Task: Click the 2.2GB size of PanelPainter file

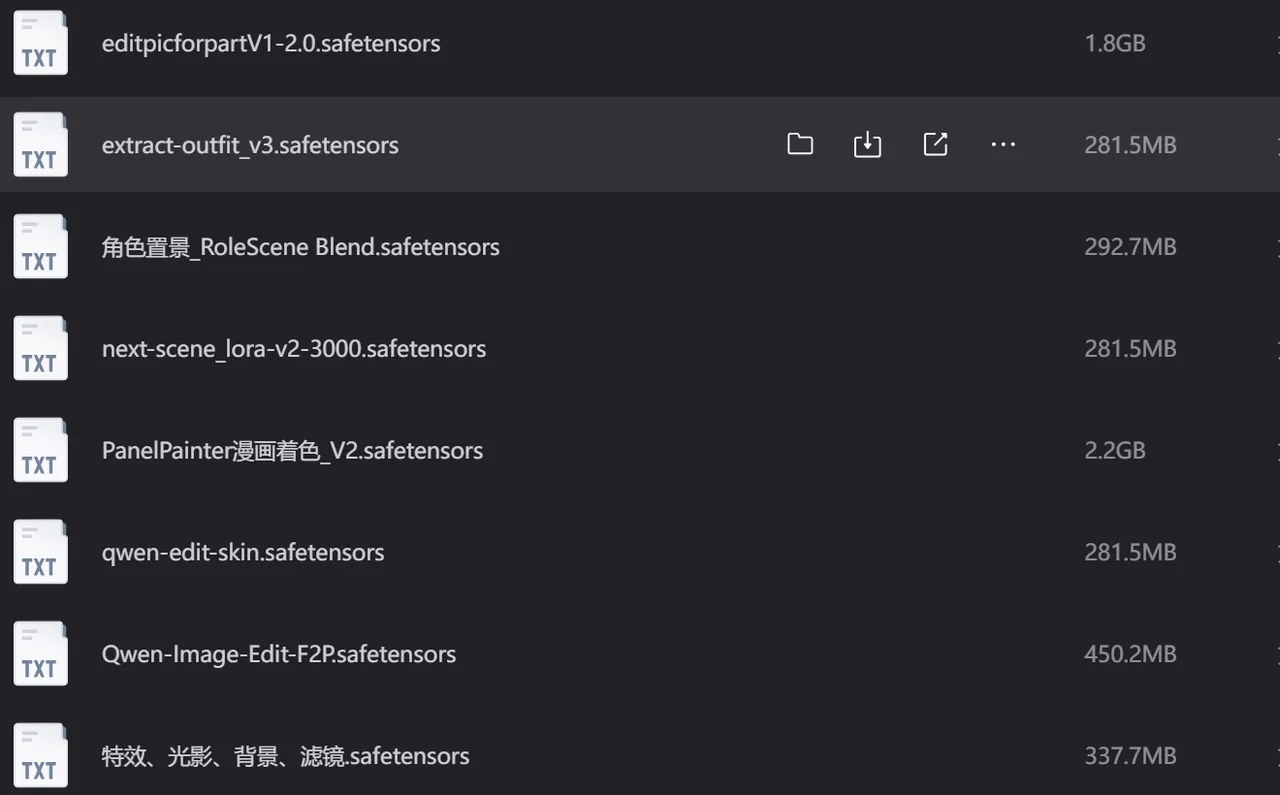Action: pos(1115,451)
